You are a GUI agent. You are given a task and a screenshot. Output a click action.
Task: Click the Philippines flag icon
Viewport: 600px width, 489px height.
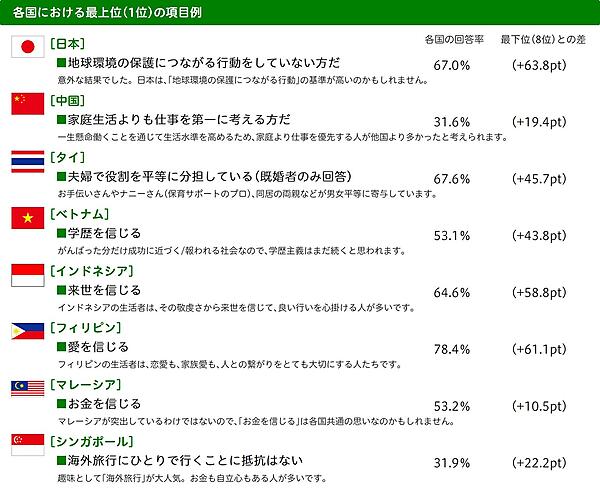(24, 333)
